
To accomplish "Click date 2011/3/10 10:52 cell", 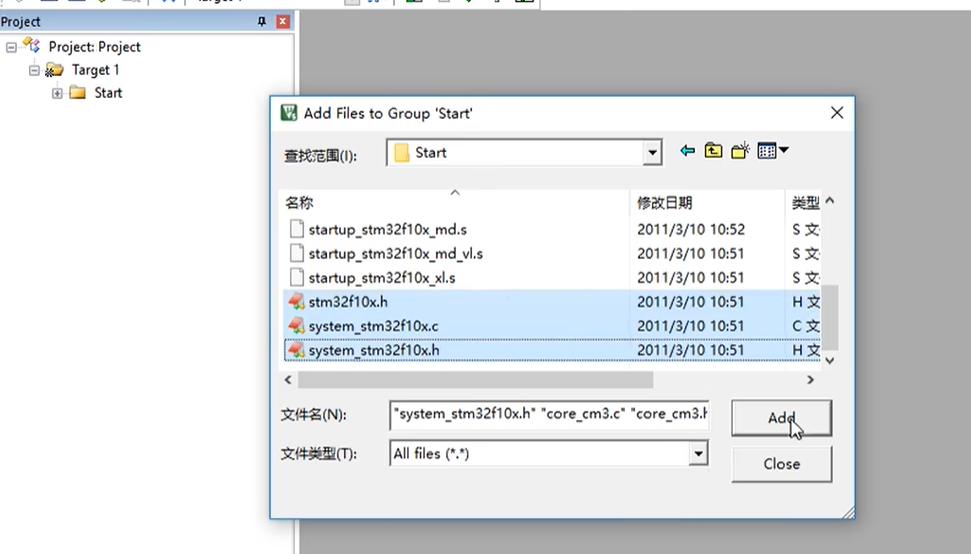I will tap(690, 230).
